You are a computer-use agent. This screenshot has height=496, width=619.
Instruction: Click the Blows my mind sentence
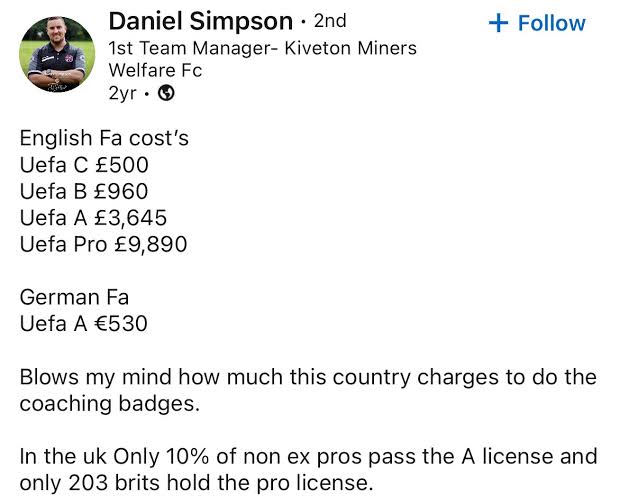[x=308, y=377]
